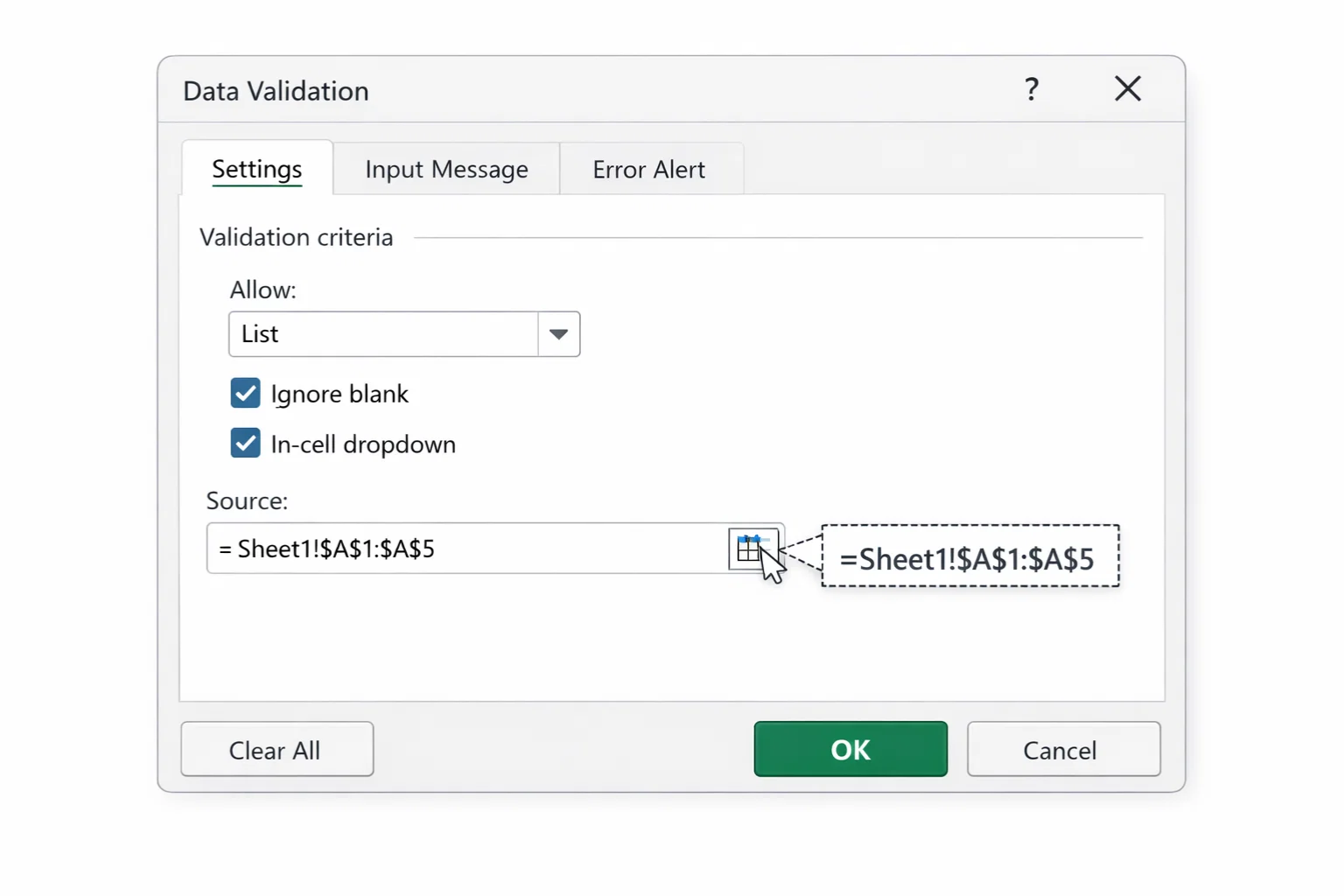Click the Allow dropdown arrow

click(558, 333)
